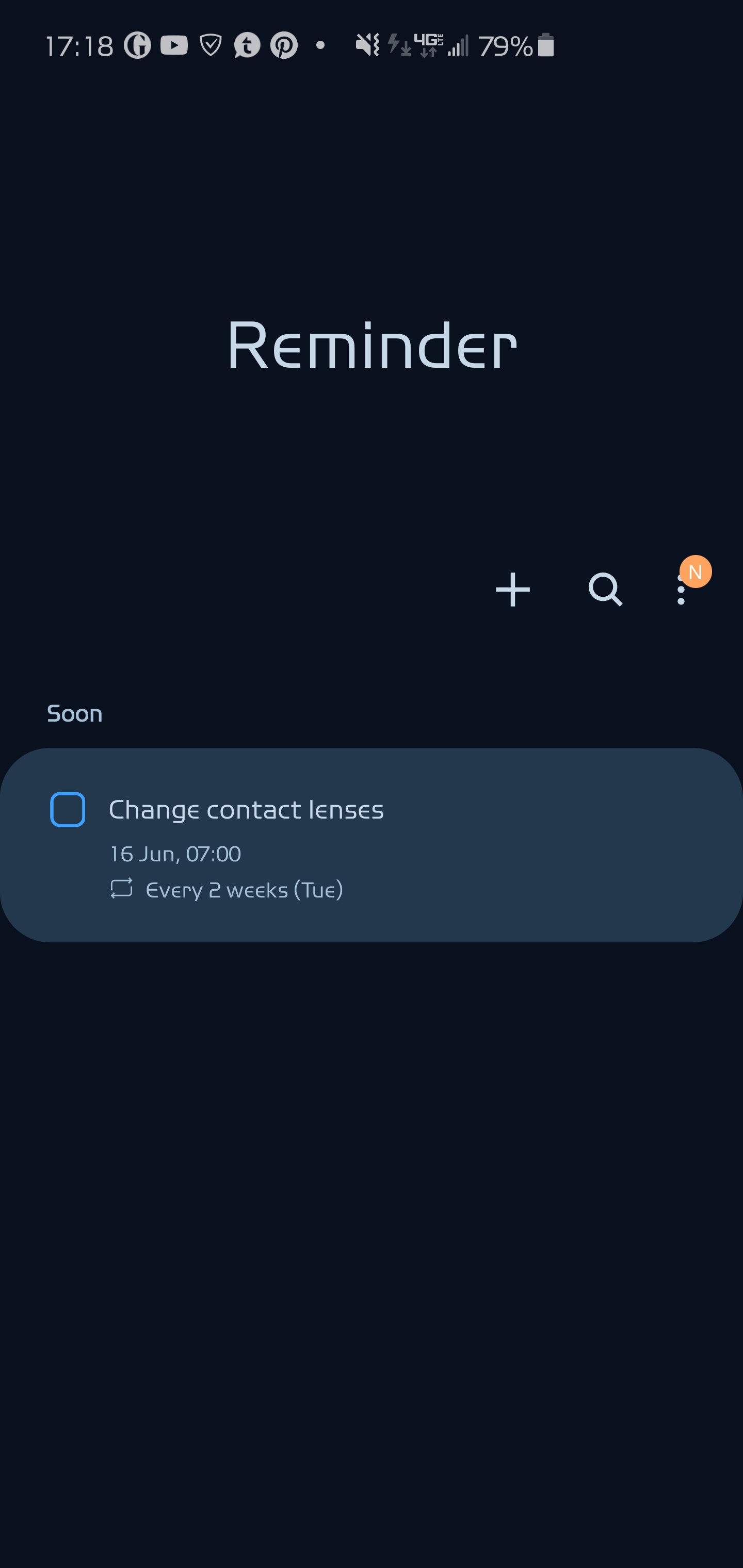Open the search magnifier icon
743x1568 pixels.
[x=605, y=589]
